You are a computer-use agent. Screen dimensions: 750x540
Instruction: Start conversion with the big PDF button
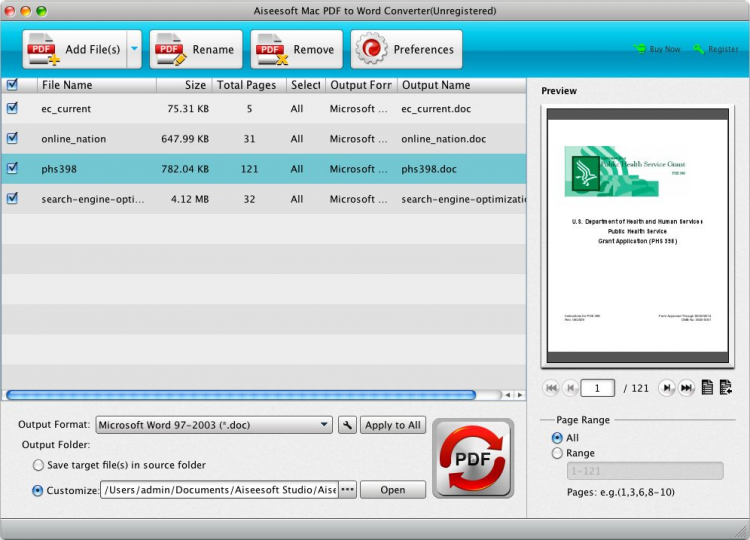pos(473,458)
